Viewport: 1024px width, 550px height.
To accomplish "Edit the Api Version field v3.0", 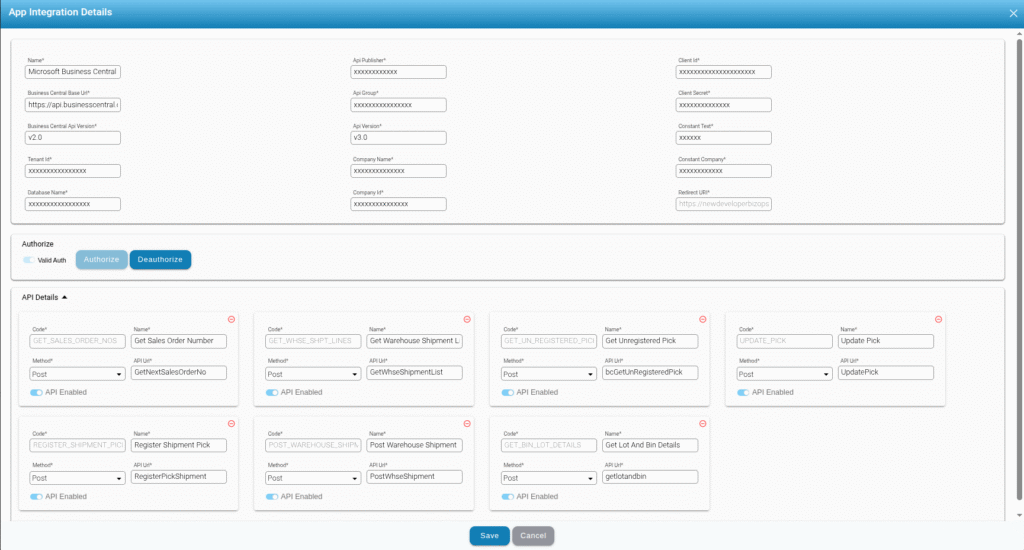I will click(398, 138).
